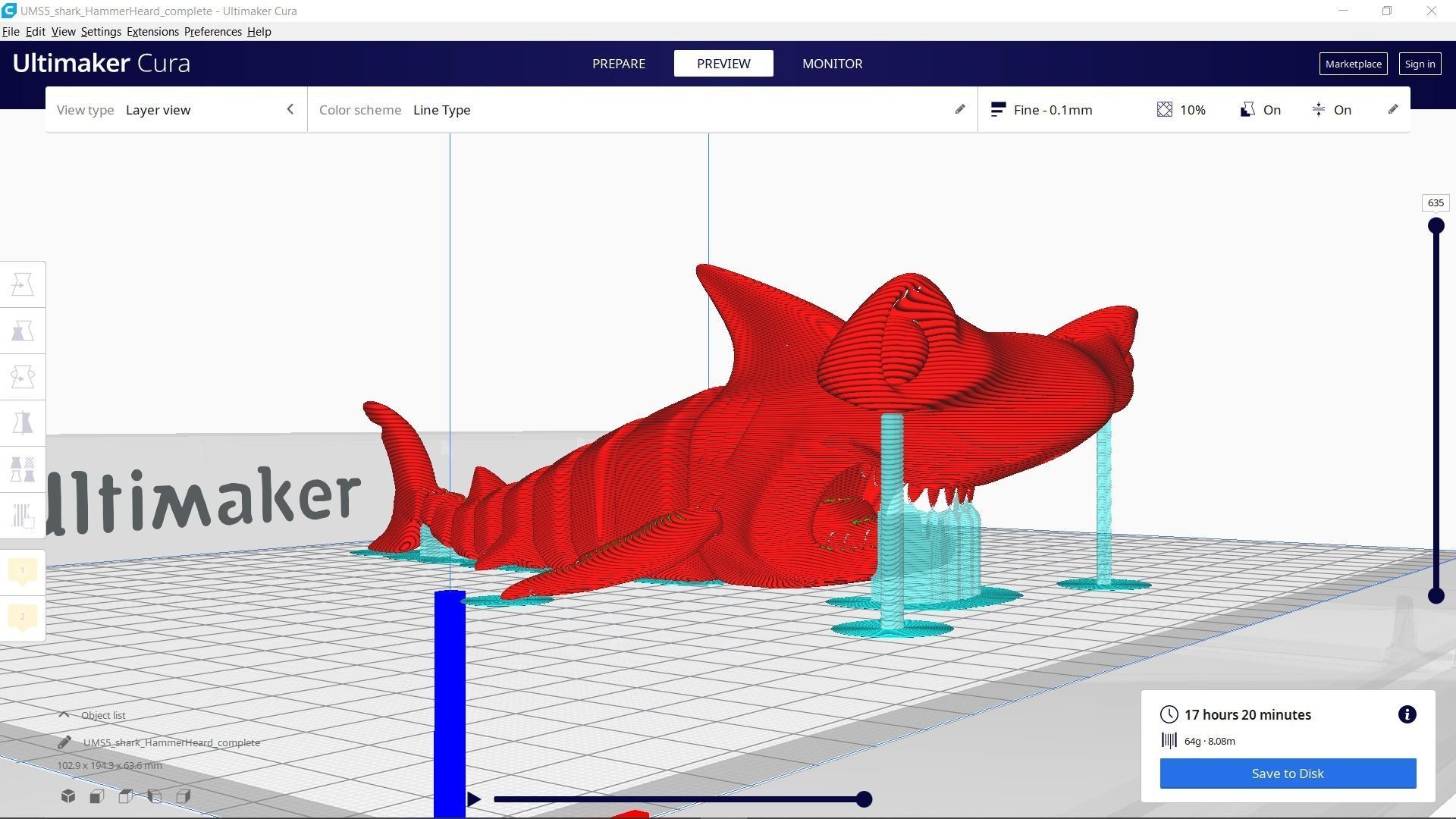Click Save to Disk

tap(1288, 773)
